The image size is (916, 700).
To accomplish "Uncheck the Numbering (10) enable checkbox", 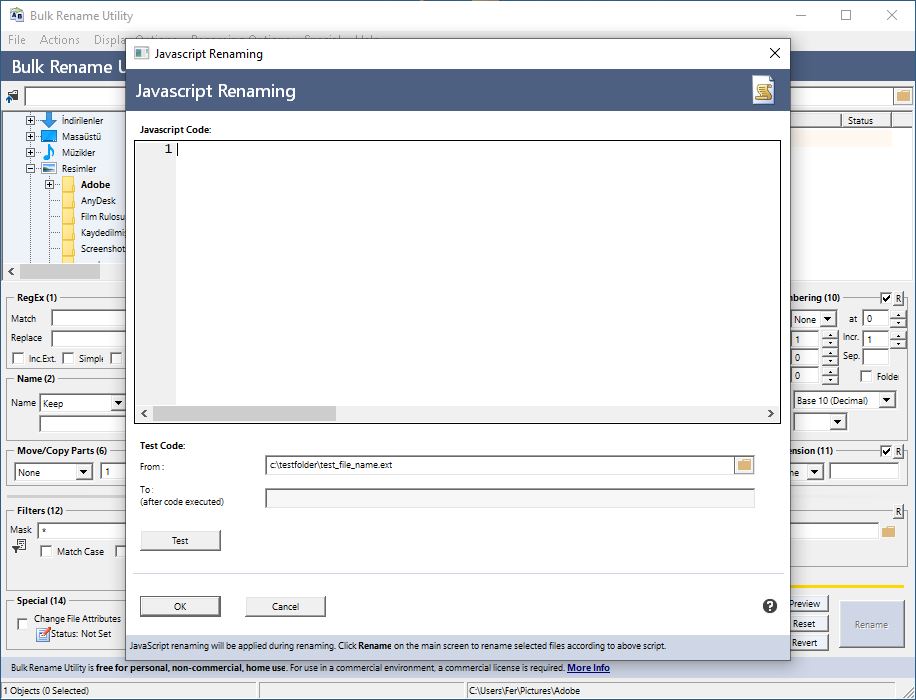I will coord(886,298).
